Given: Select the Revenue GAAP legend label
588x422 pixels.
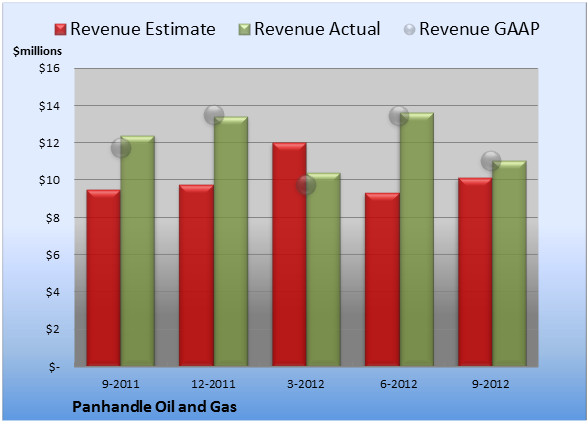Looking at the screenshot, I should coord(479,29).
